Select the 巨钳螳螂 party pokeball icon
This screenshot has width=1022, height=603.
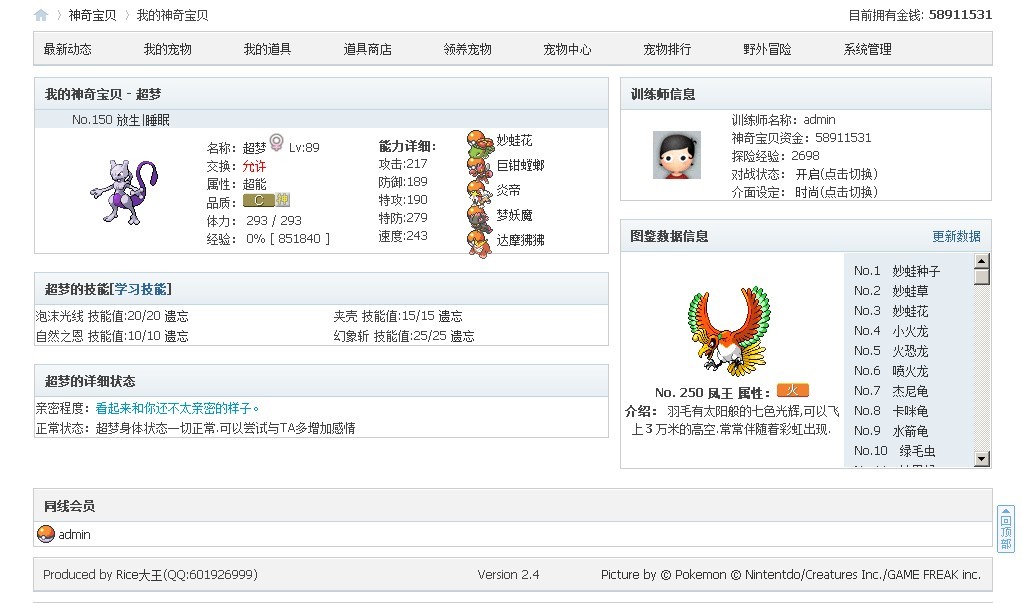point(480,168)
